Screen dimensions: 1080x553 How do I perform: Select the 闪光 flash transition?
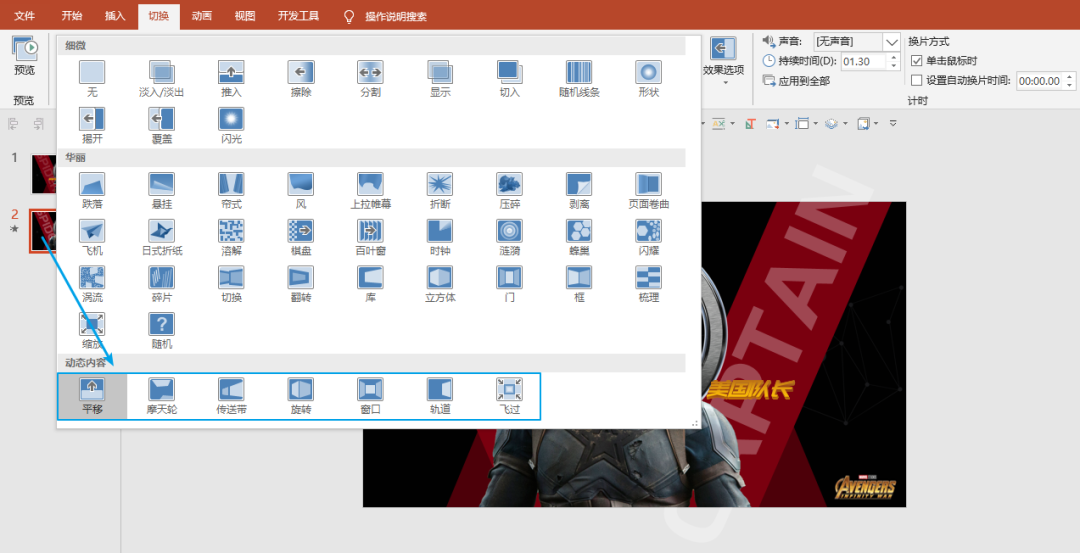[x=231, y=125]
